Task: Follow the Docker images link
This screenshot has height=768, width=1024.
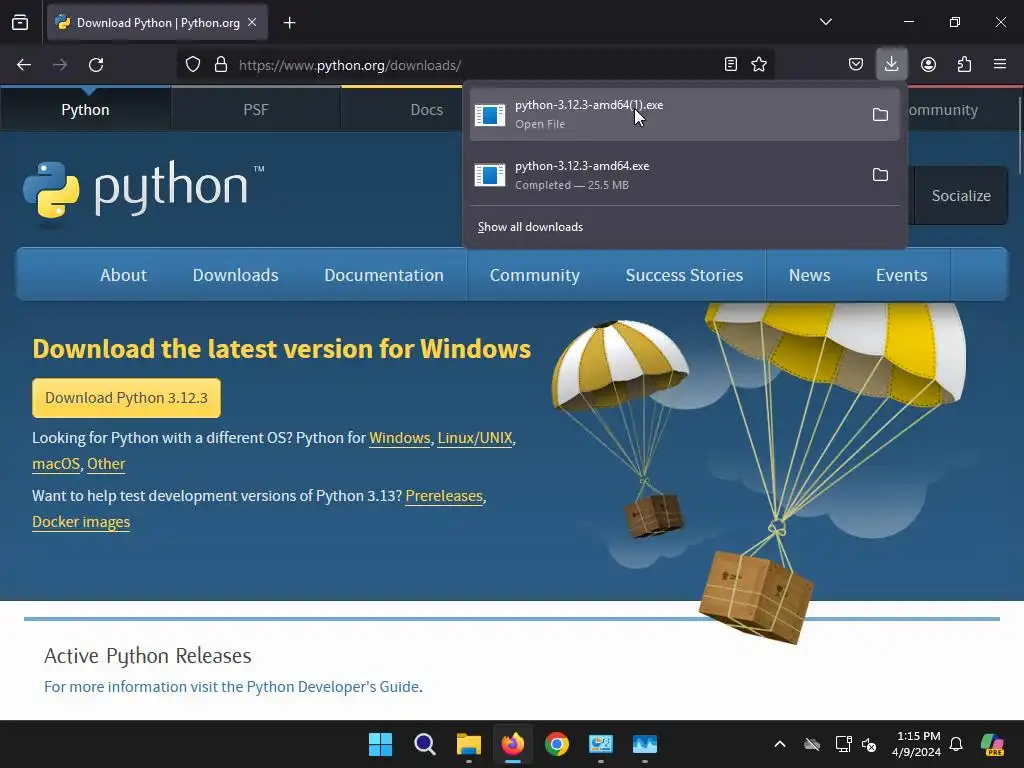Action: (x=81, y=522)
